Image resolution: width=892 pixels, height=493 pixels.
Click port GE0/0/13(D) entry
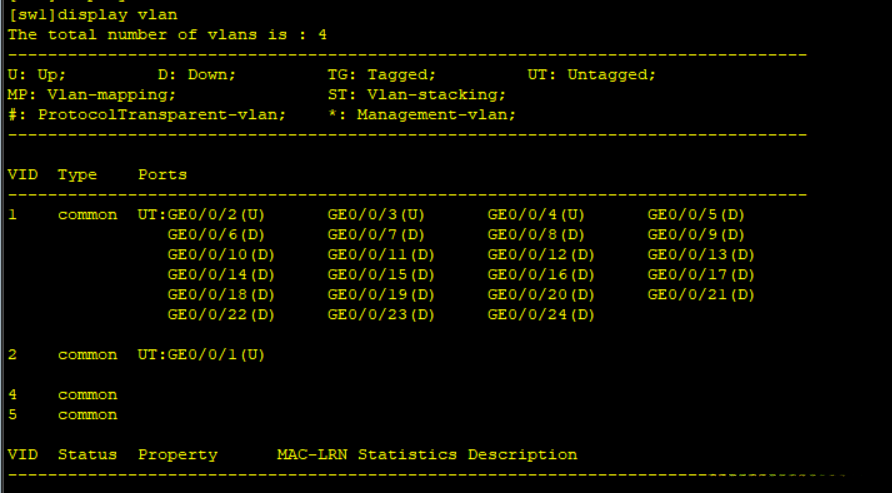(x=701, y=254)
